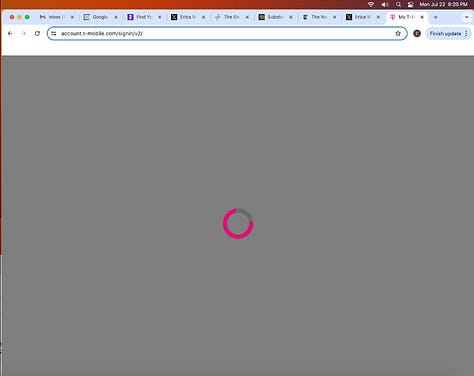Click the browser forward arrow
Viewport: 474px width, 376px height.
23,33
